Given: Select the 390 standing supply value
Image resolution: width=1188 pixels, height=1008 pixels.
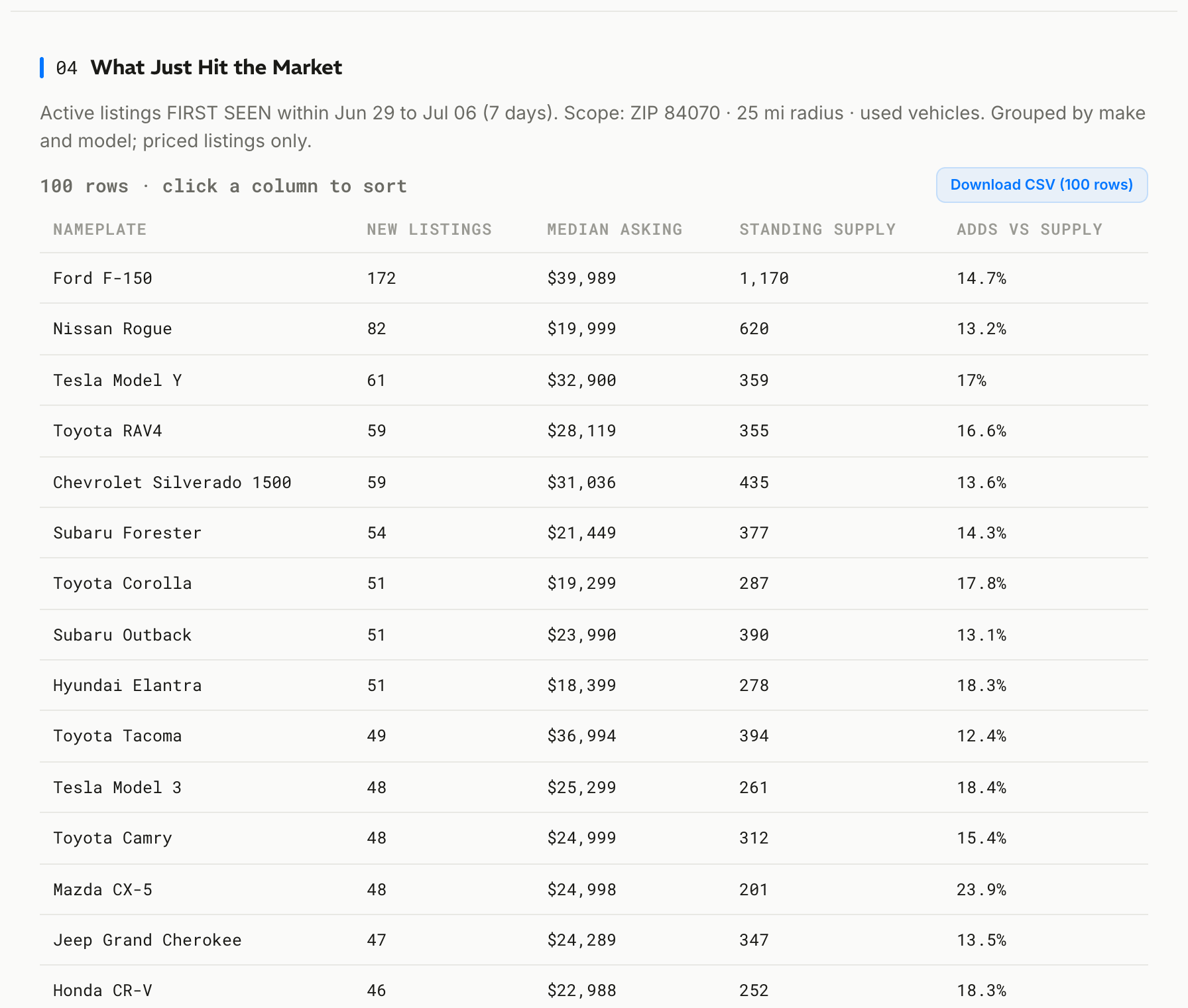Looking at the screenshot, I should [x=754, y=635].
